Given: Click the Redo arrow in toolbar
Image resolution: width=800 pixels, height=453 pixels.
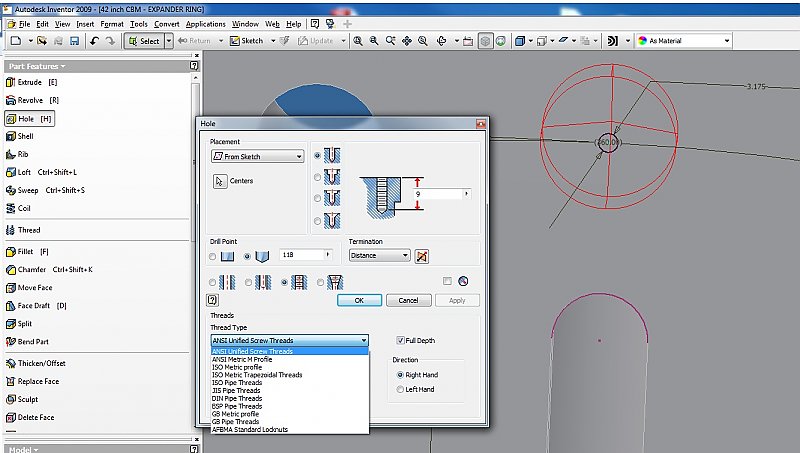Looking at the screenshot, I should (110, 41).
